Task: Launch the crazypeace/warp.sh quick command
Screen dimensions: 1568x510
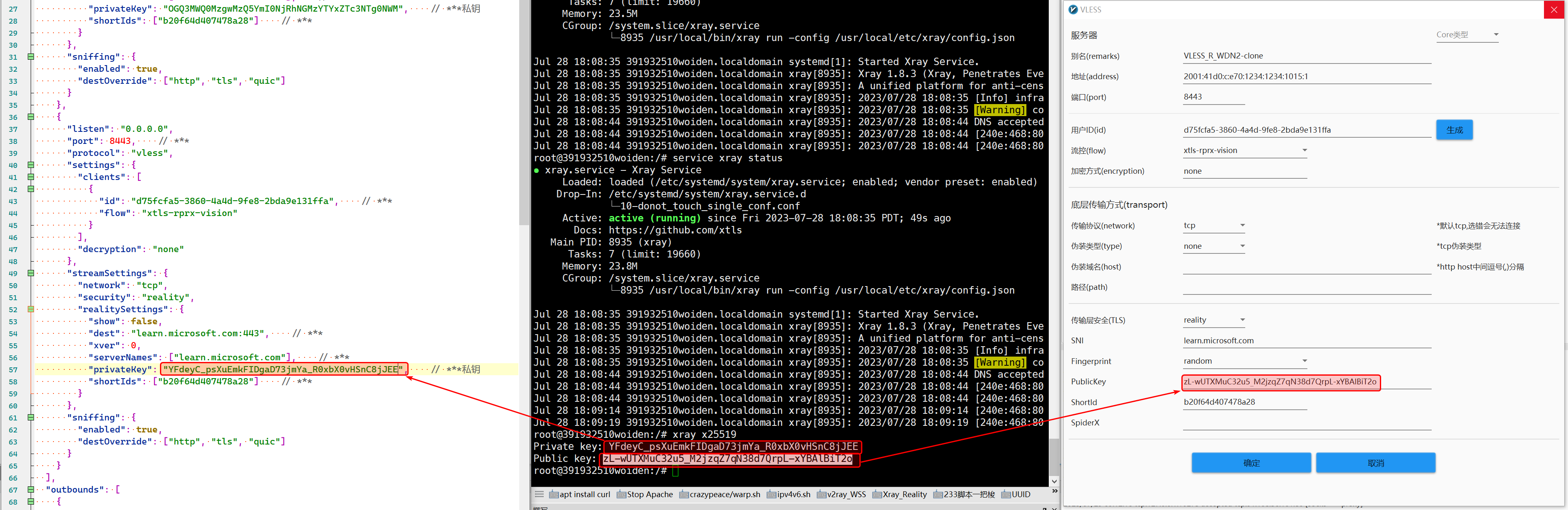Action: 719,494
